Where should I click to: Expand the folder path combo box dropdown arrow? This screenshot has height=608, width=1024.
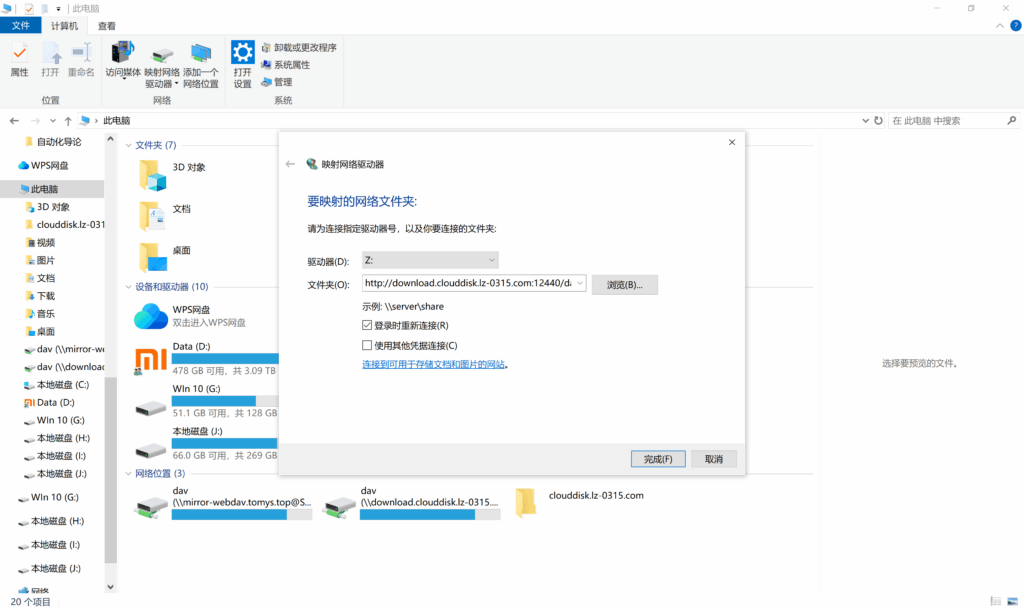point(580,284)
